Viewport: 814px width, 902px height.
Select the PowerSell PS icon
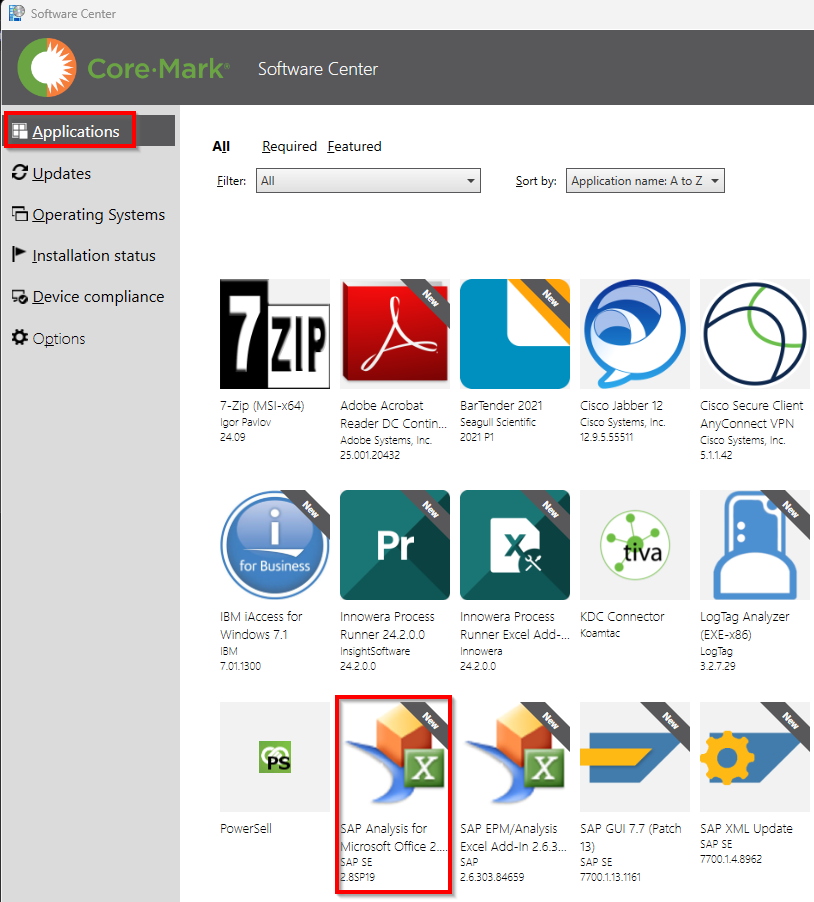pos(275,757)
